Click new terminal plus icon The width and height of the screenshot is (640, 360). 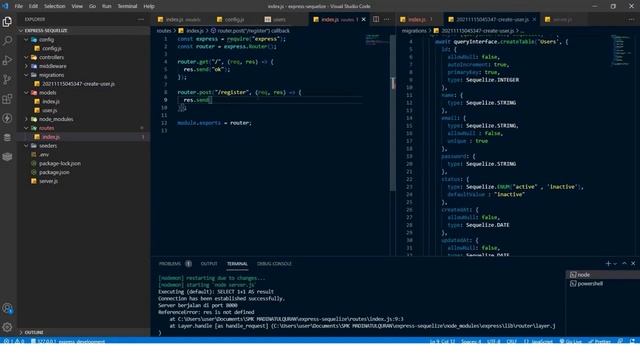click(608, 264)
